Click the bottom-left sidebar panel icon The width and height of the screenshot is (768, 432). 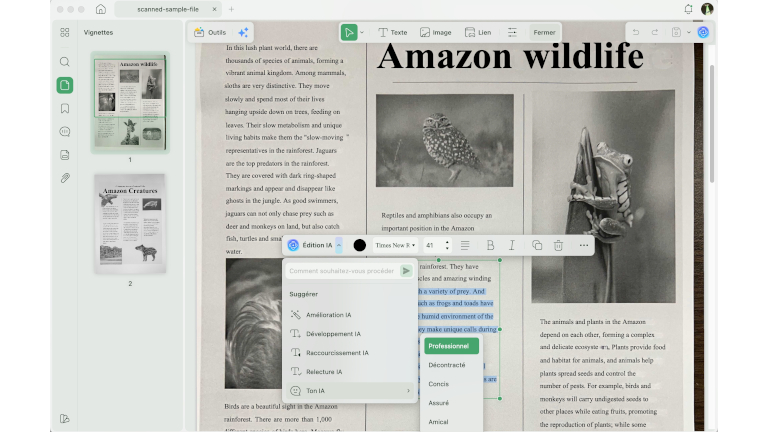[x=65, y=419]
